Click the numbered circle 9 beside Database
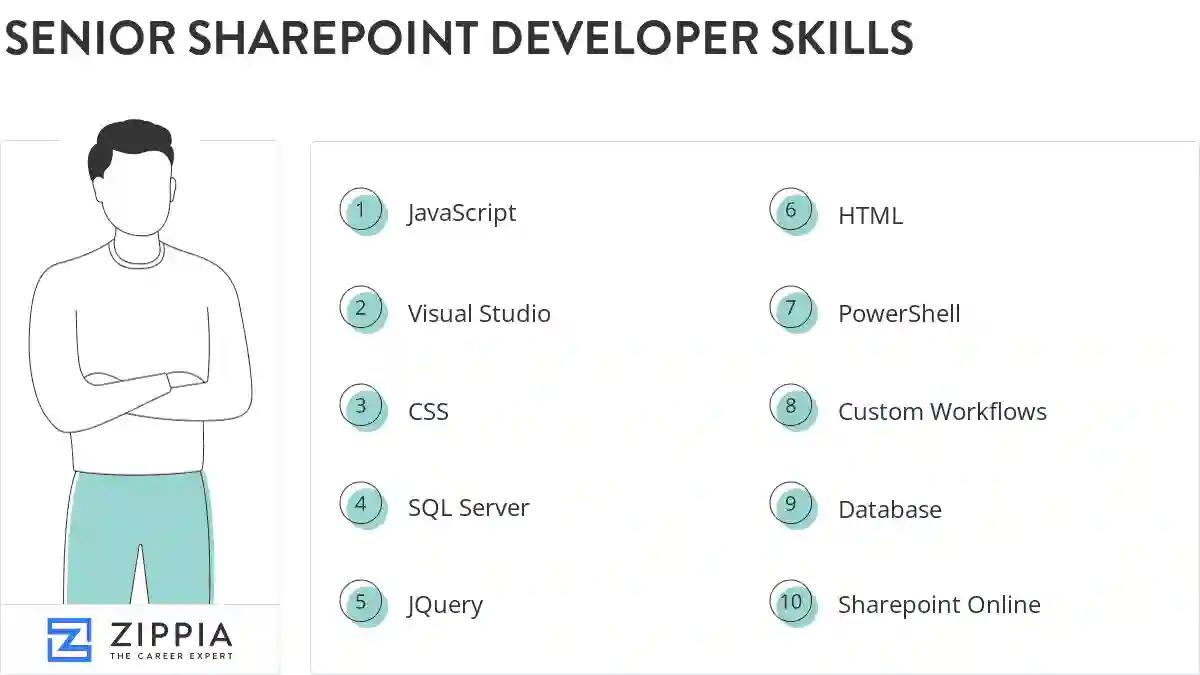1200x675 pixels. [x=792, y=505]
